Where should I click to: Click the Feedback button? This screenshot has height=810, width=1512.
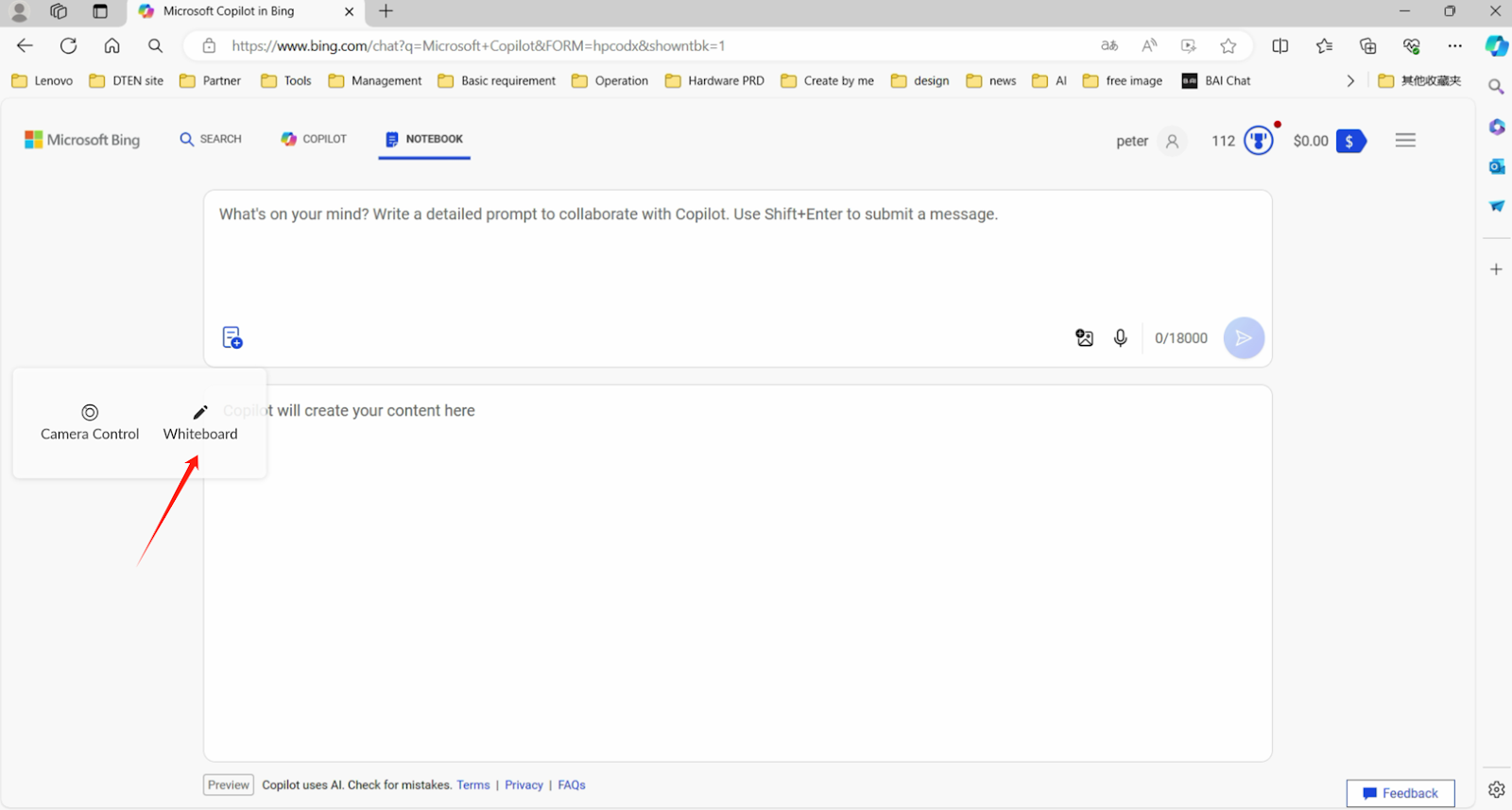(x=1400, y=793)
